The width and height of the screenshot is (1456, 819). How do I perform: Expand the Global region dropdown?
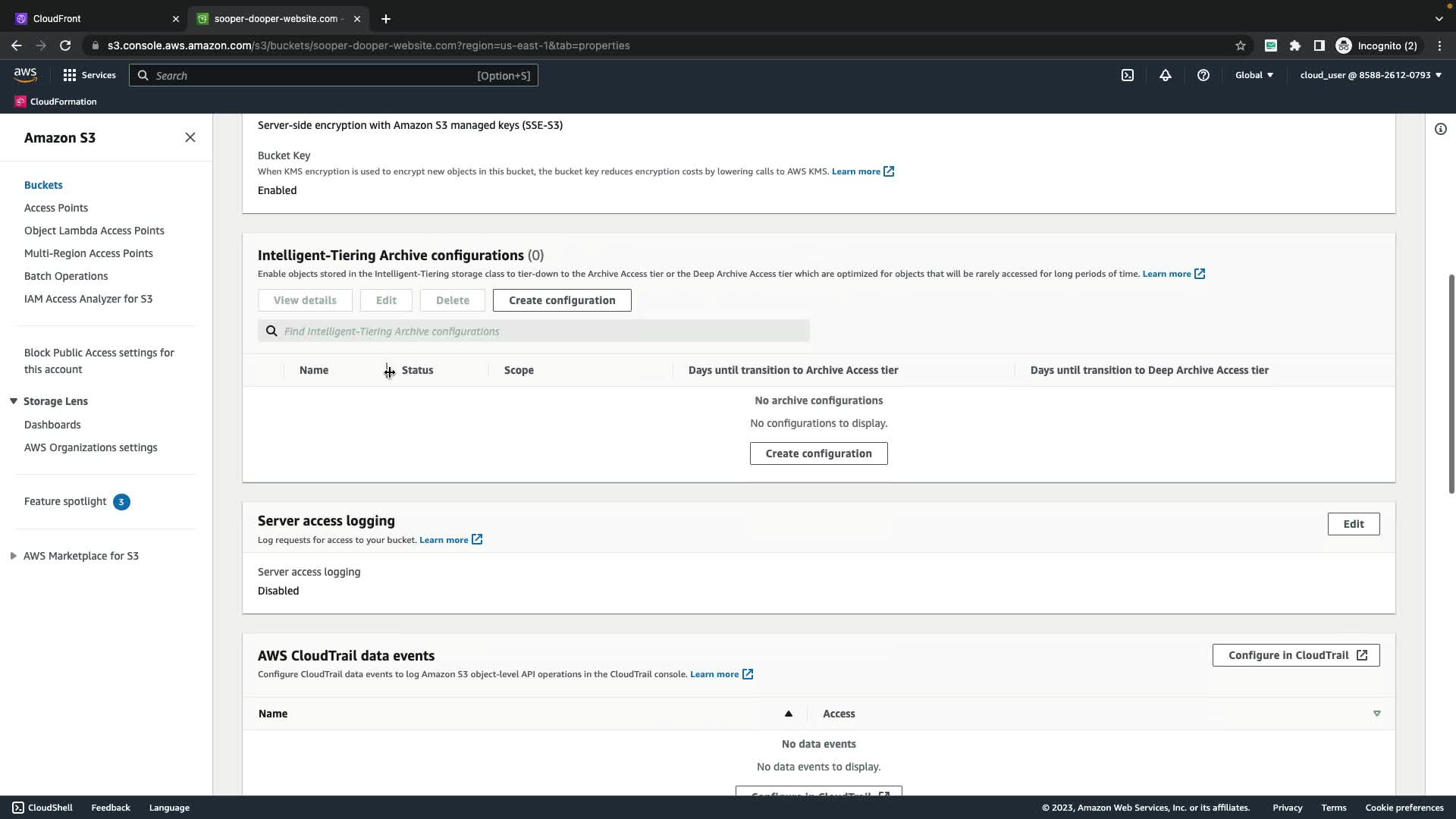(x=1254, y=75)
